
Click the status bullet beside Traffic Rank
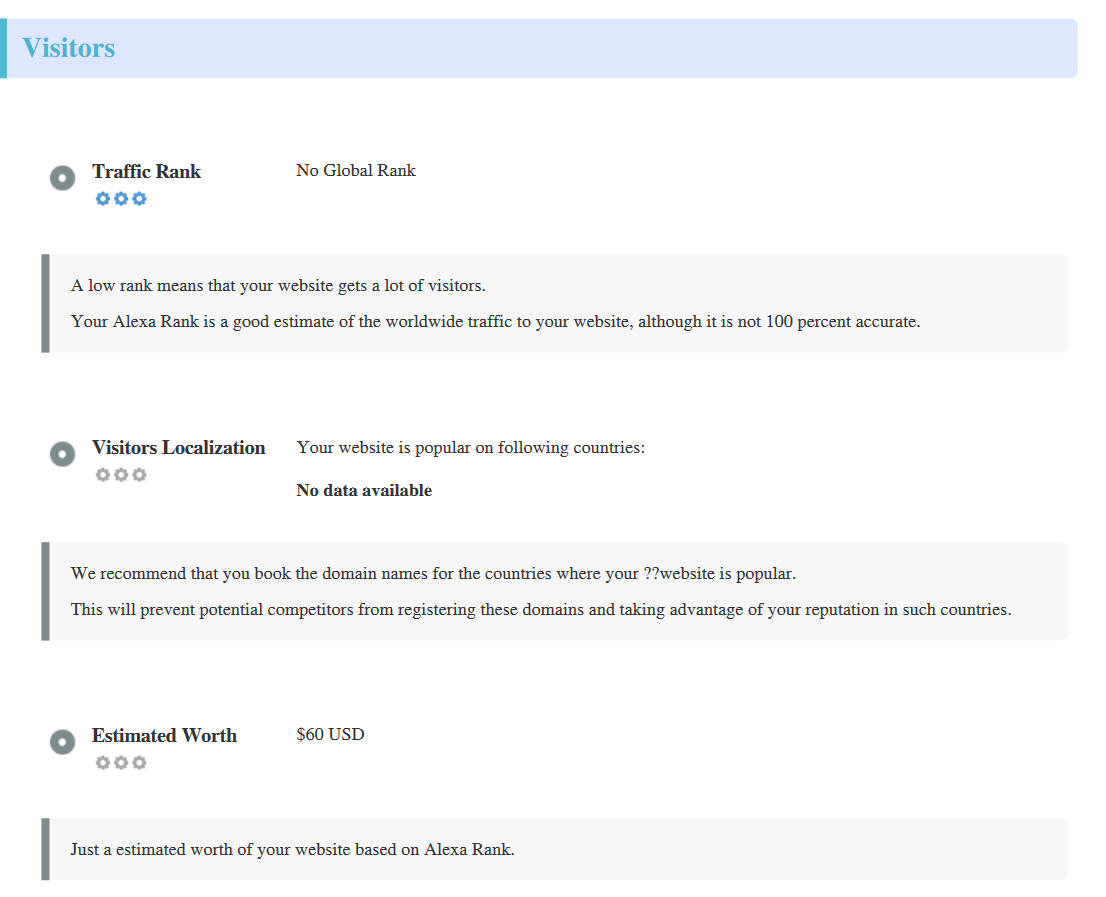click(x=62, y=177)
